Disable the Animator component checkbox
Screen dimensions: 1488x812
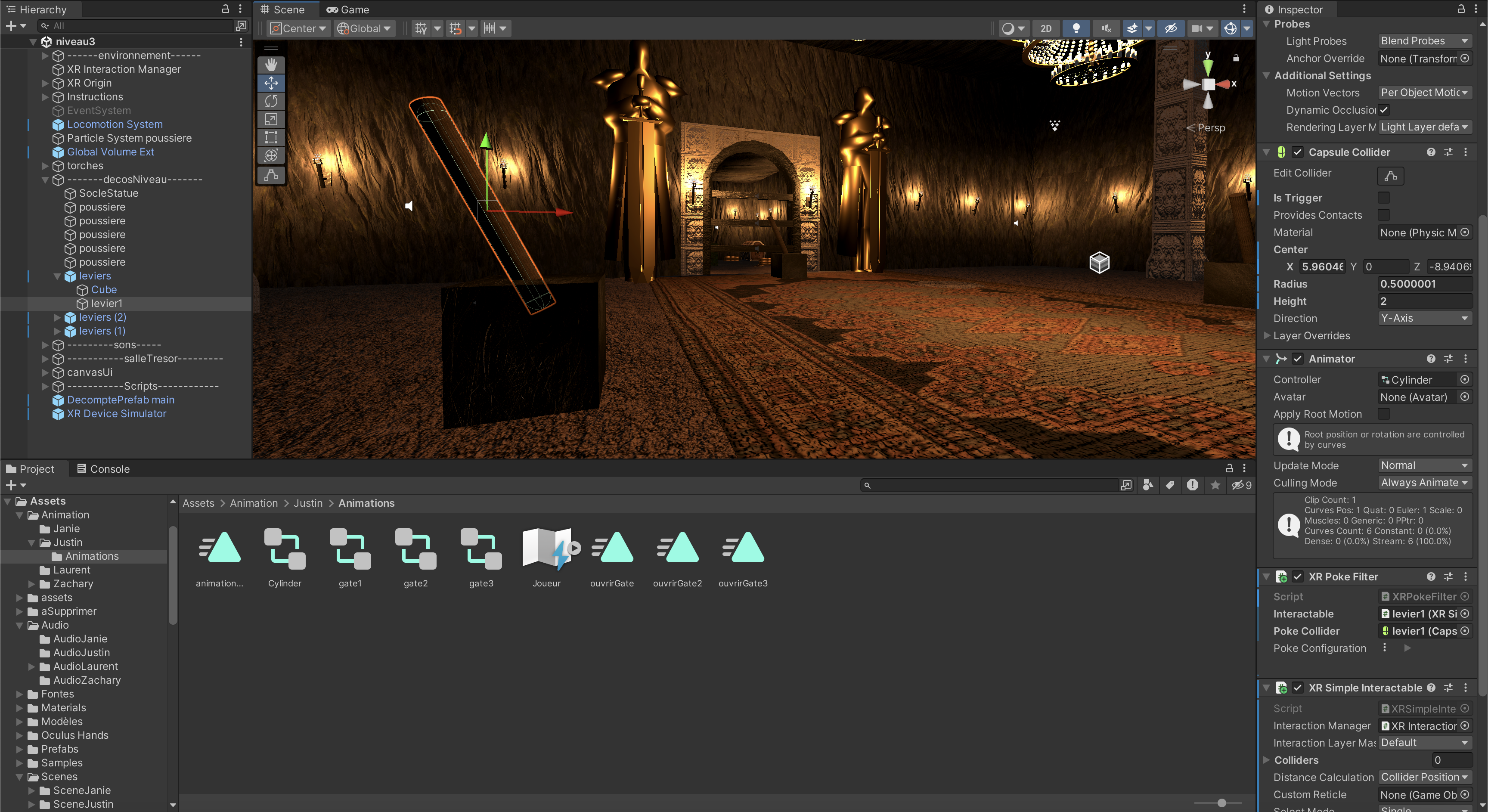pos(1298,359)
